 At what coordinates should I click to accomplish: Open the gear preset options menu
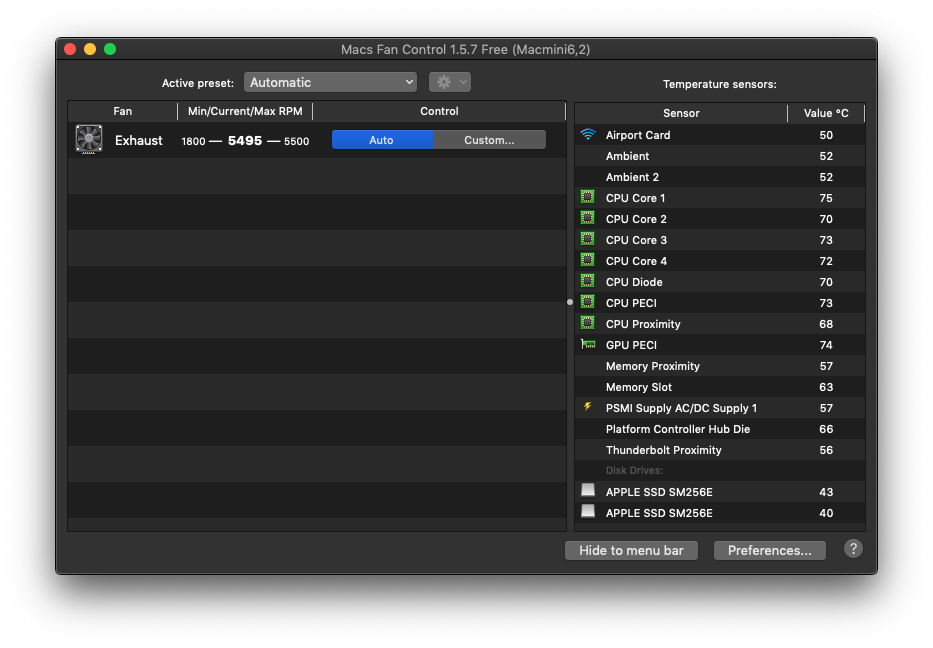point(449,83)
